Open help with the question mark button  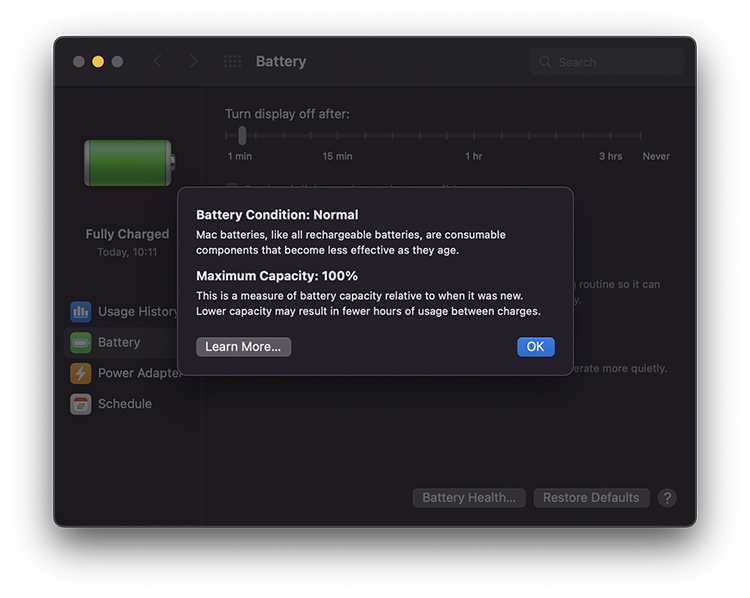point(667,498)
